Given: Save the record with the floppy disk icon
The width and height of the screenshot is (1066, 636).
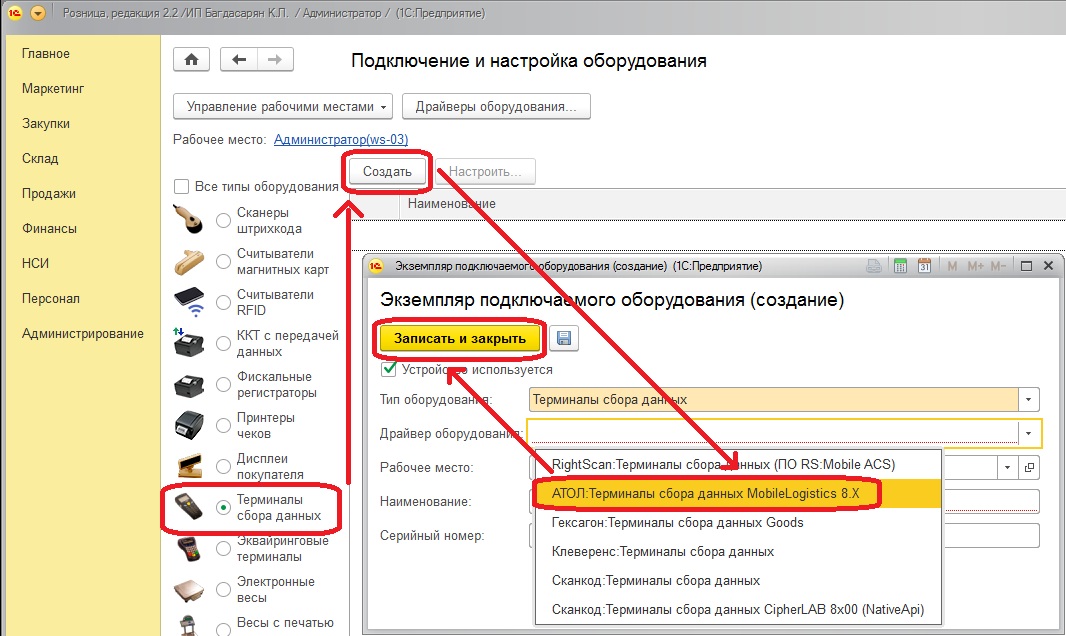Looking at the screenshot, I should tap(564, 338).
